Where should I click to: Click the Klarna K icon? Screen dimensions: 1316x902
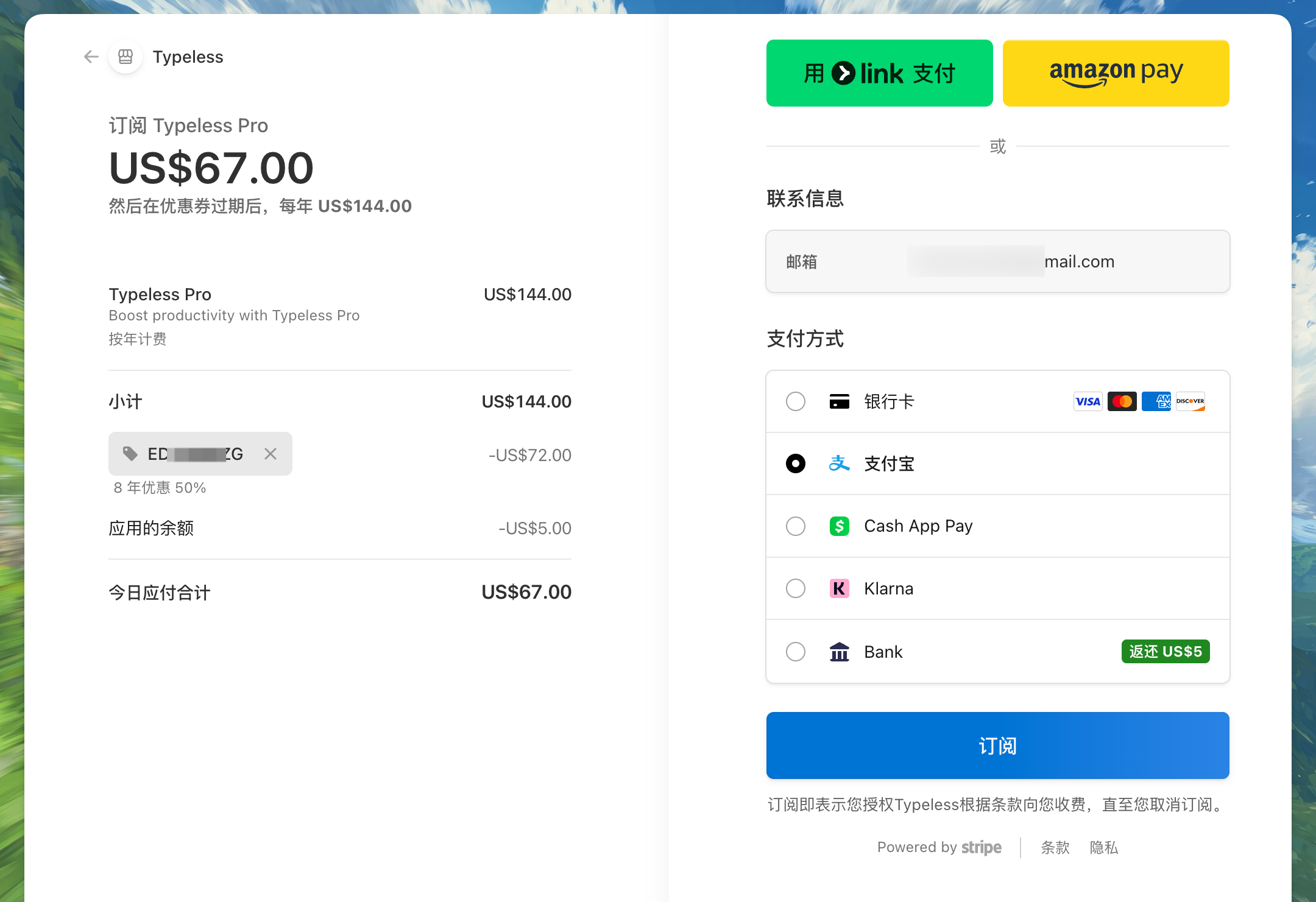(x=839, y=588)
